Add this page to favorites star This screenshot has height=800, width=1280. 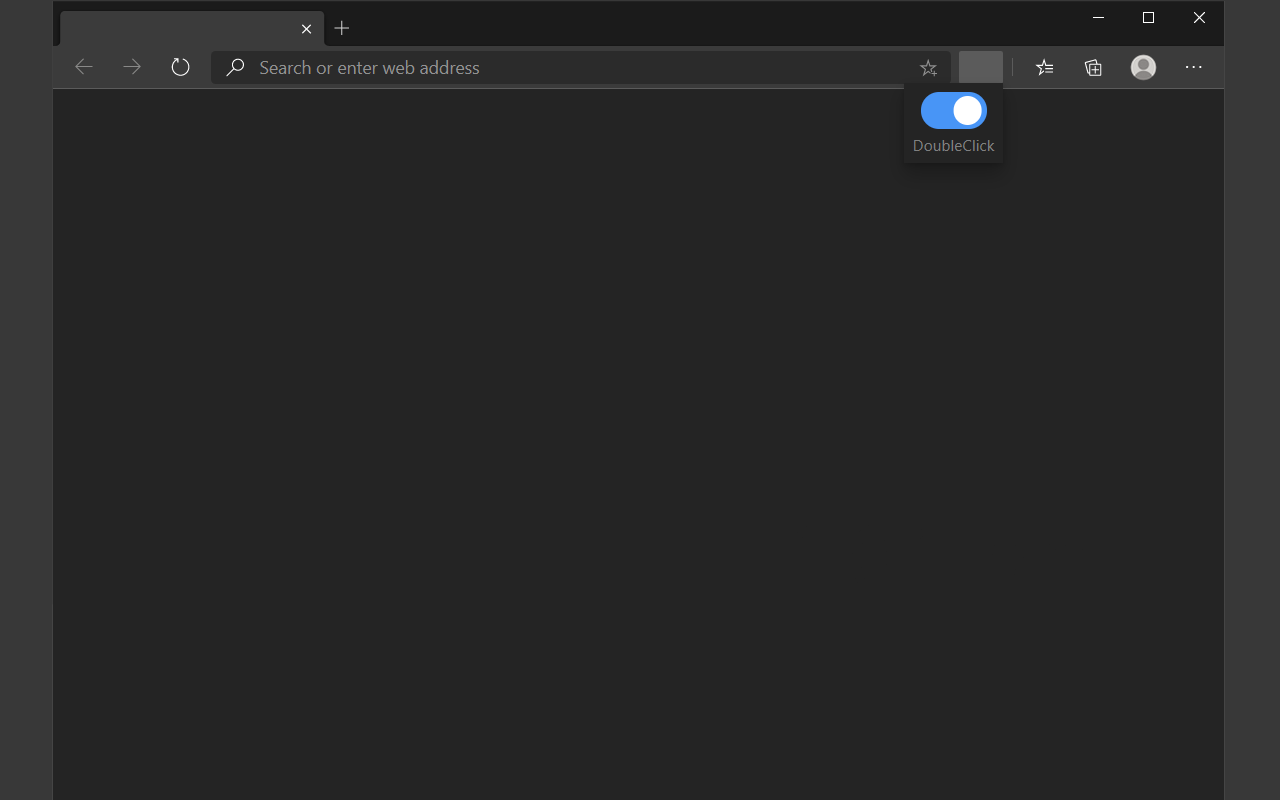coord(929,67)
